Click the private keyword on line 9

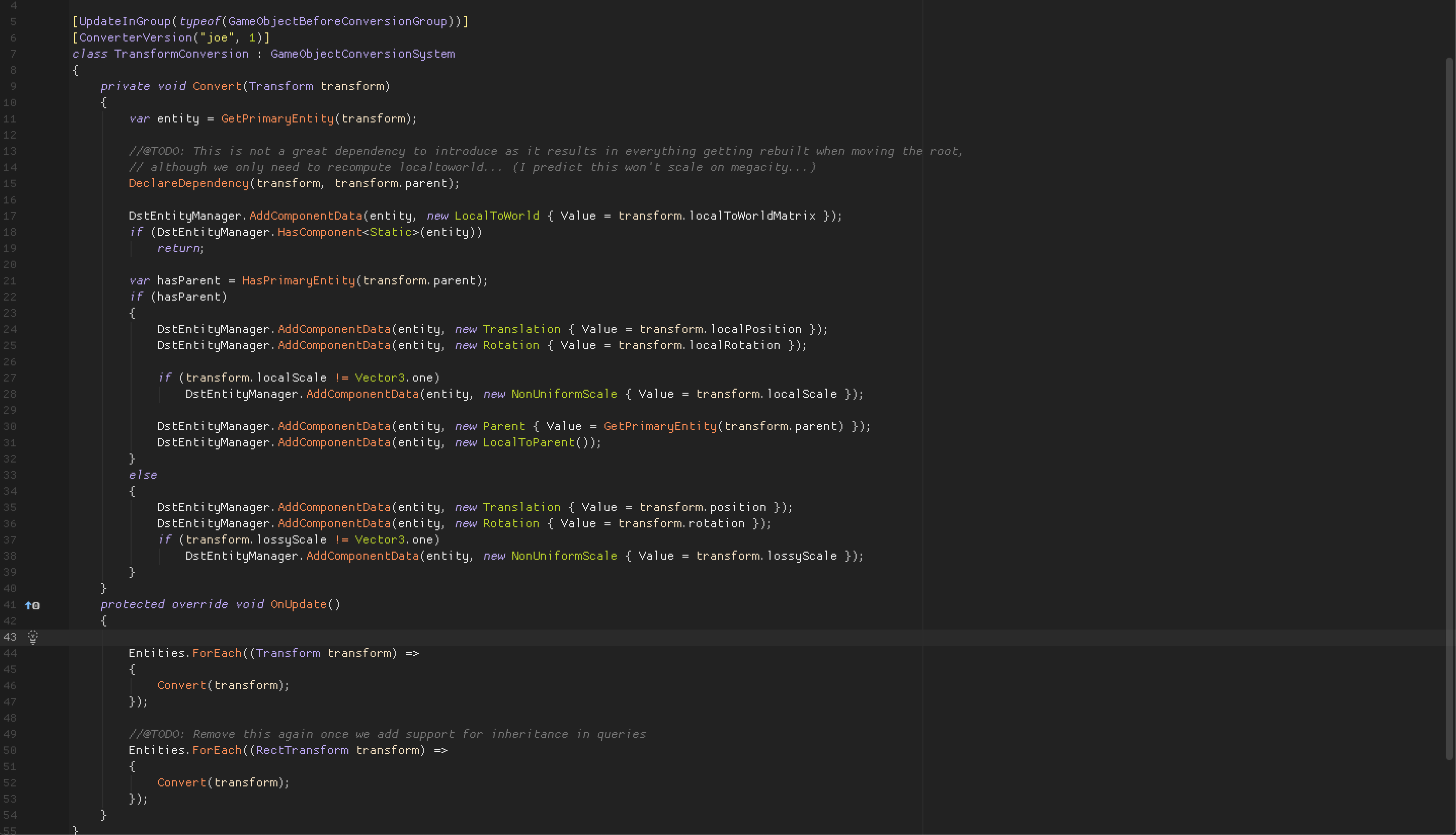125,87
